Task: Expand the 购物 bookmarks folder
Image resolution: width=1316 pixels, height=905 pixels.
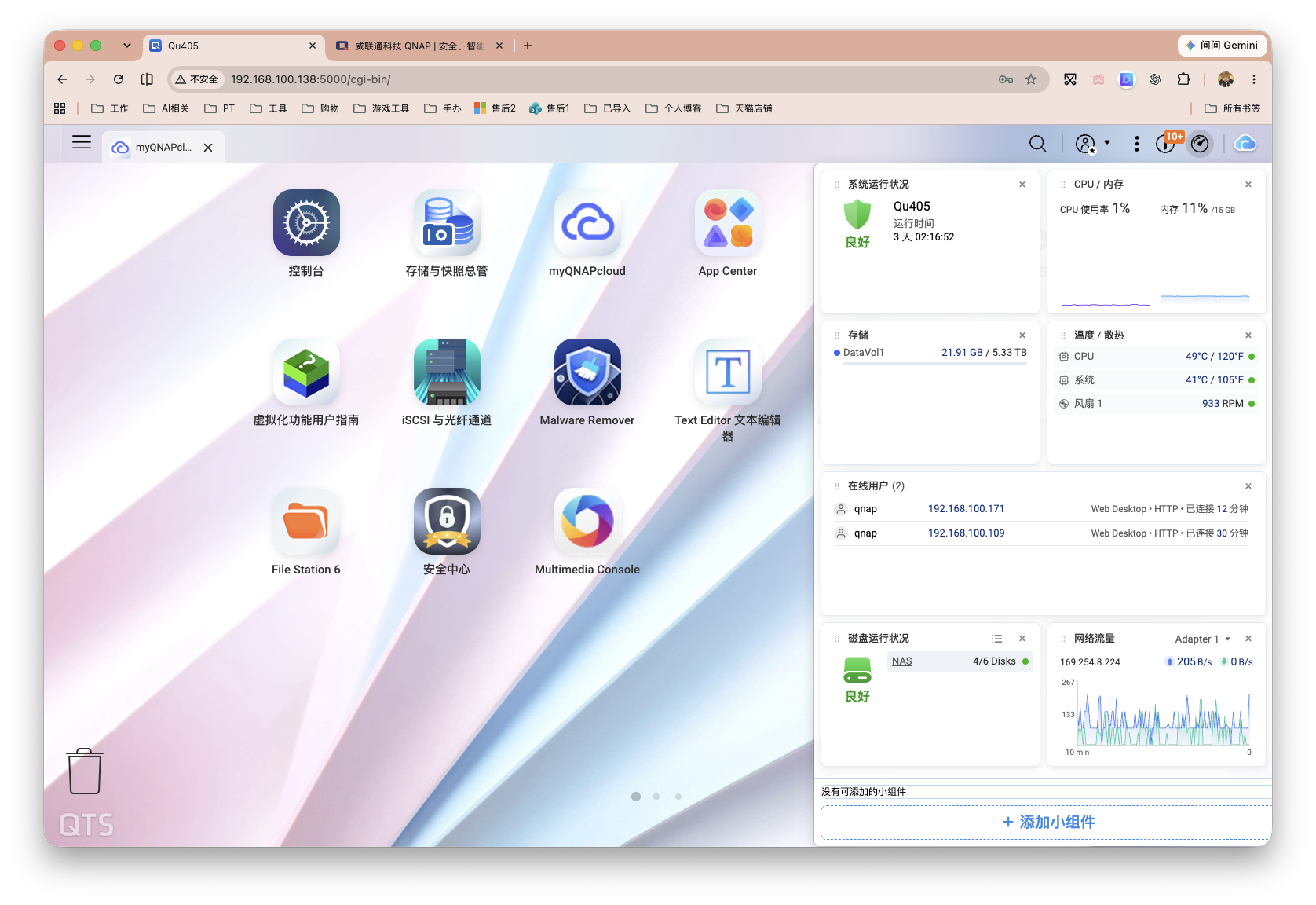Action: (320, 108)
